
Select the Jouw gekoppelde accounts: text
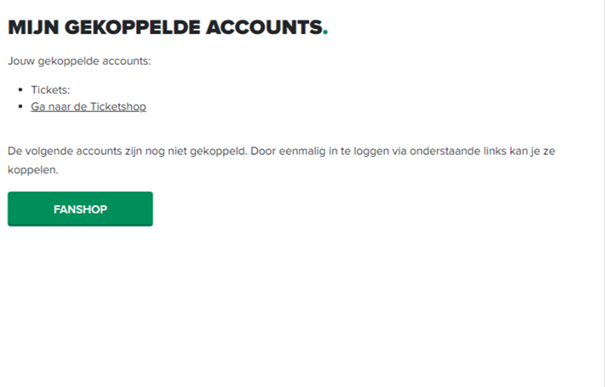[79, 61]
